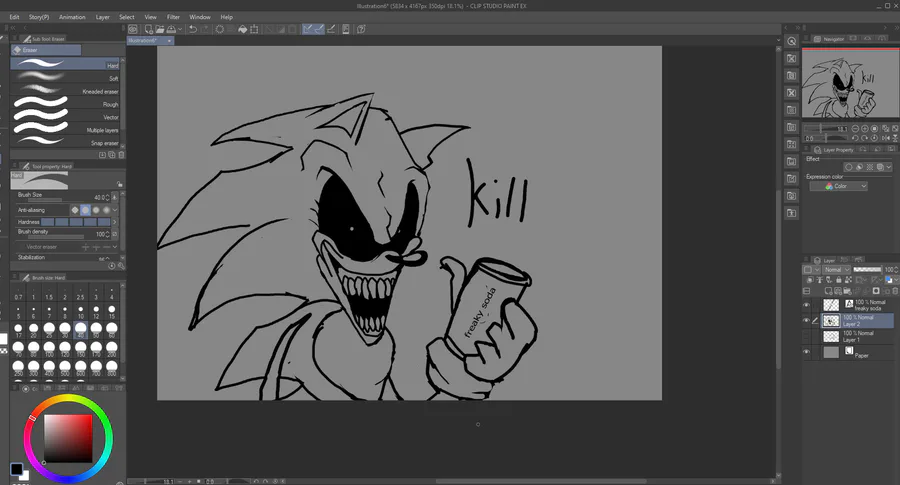Viewport: 900px width, 485px height.
Task: Select the Multiple layers eraser sub tool
Action: pyautogui.click(x=65, y=129)
